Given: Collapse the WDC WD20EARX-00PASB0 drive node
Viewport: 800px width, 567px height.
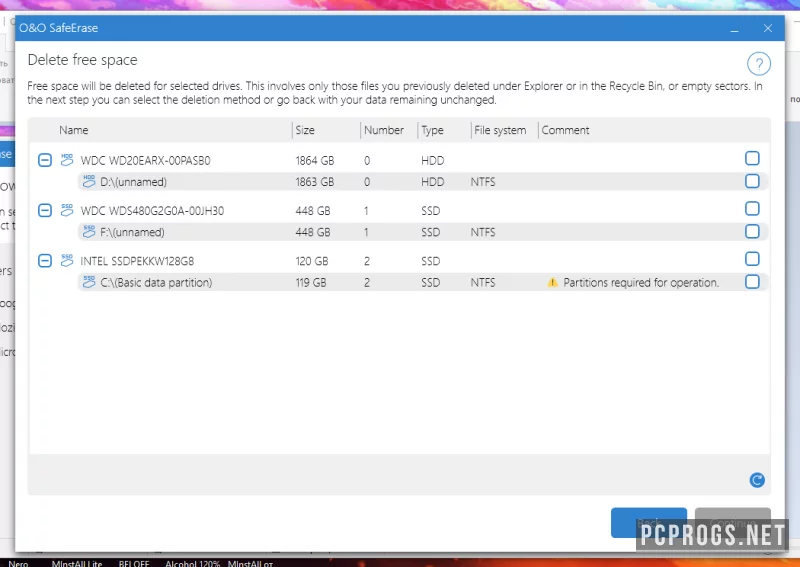Looking at the screenshot, I should (x=45, y=160).
